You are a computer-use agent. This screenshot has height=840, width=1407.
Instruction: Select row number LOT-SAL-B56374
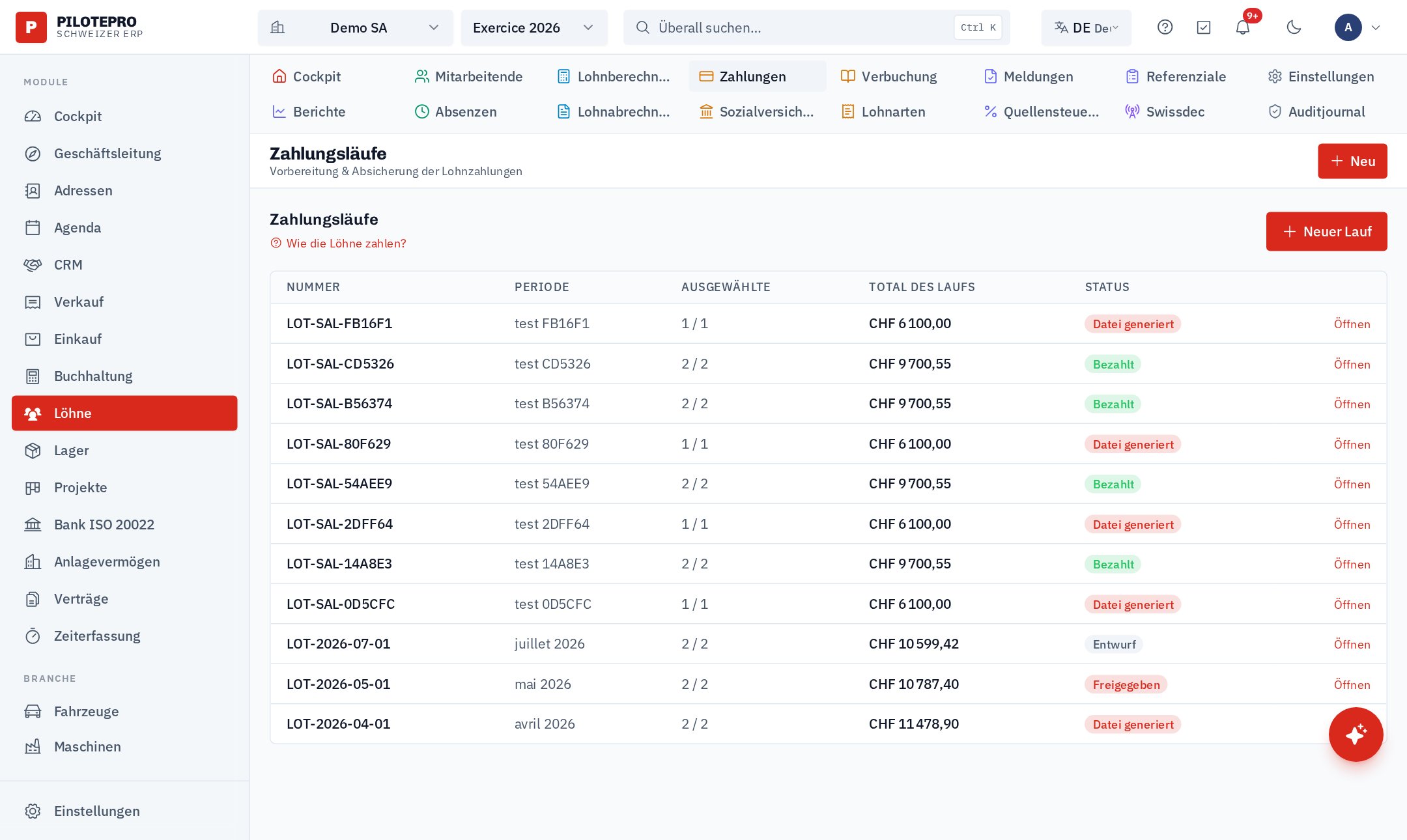point(339,403)
